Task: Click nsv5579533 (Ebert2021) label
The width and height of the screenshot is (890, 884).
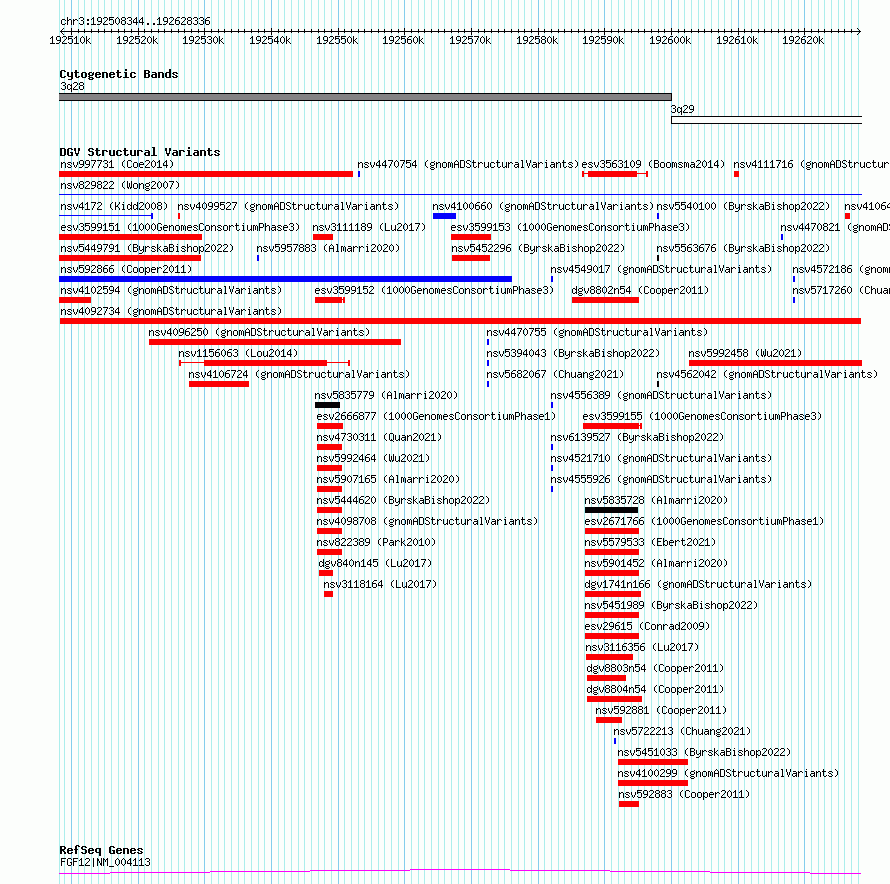Action: pos(650,542)
